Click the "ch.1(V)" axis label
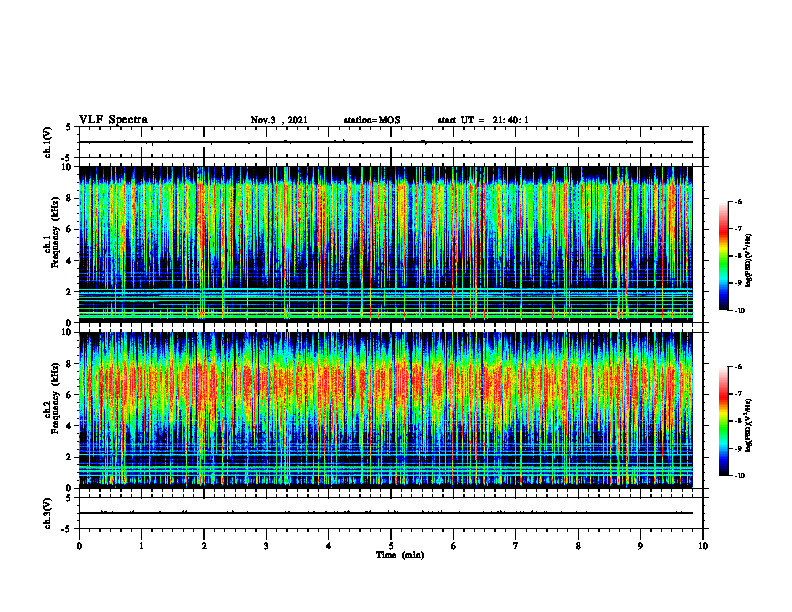This screenshot has height=612, width=792. pos(47,142)
